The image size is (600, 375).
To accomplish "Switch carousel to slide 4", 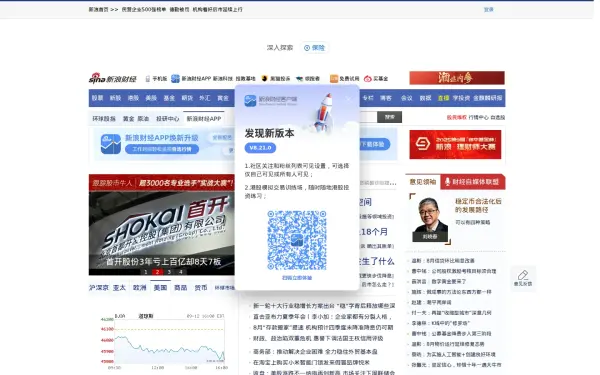I will point(181,272).
